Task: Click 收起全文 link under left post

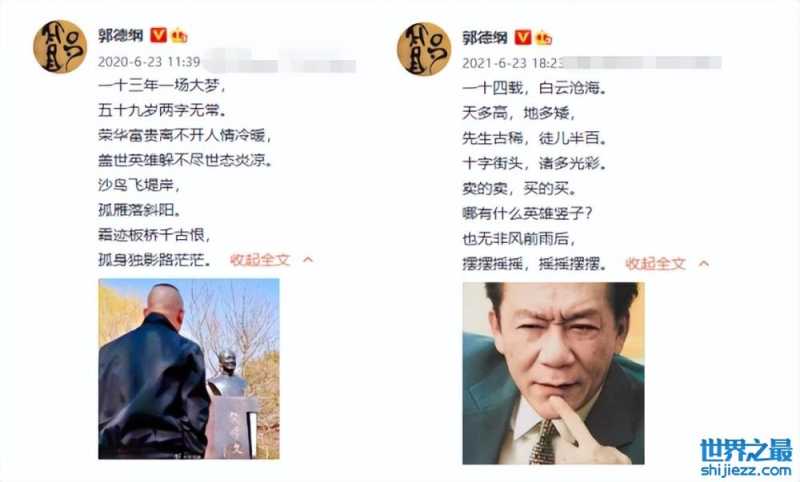Action: 260,260
